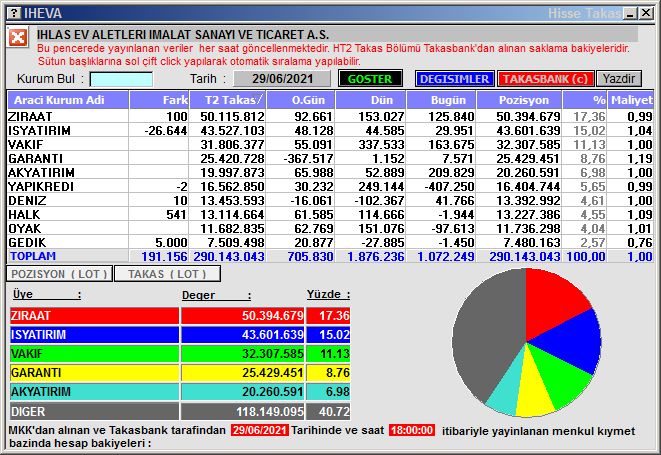Sort by the O.Gün column header

click(x=301, y=100)
